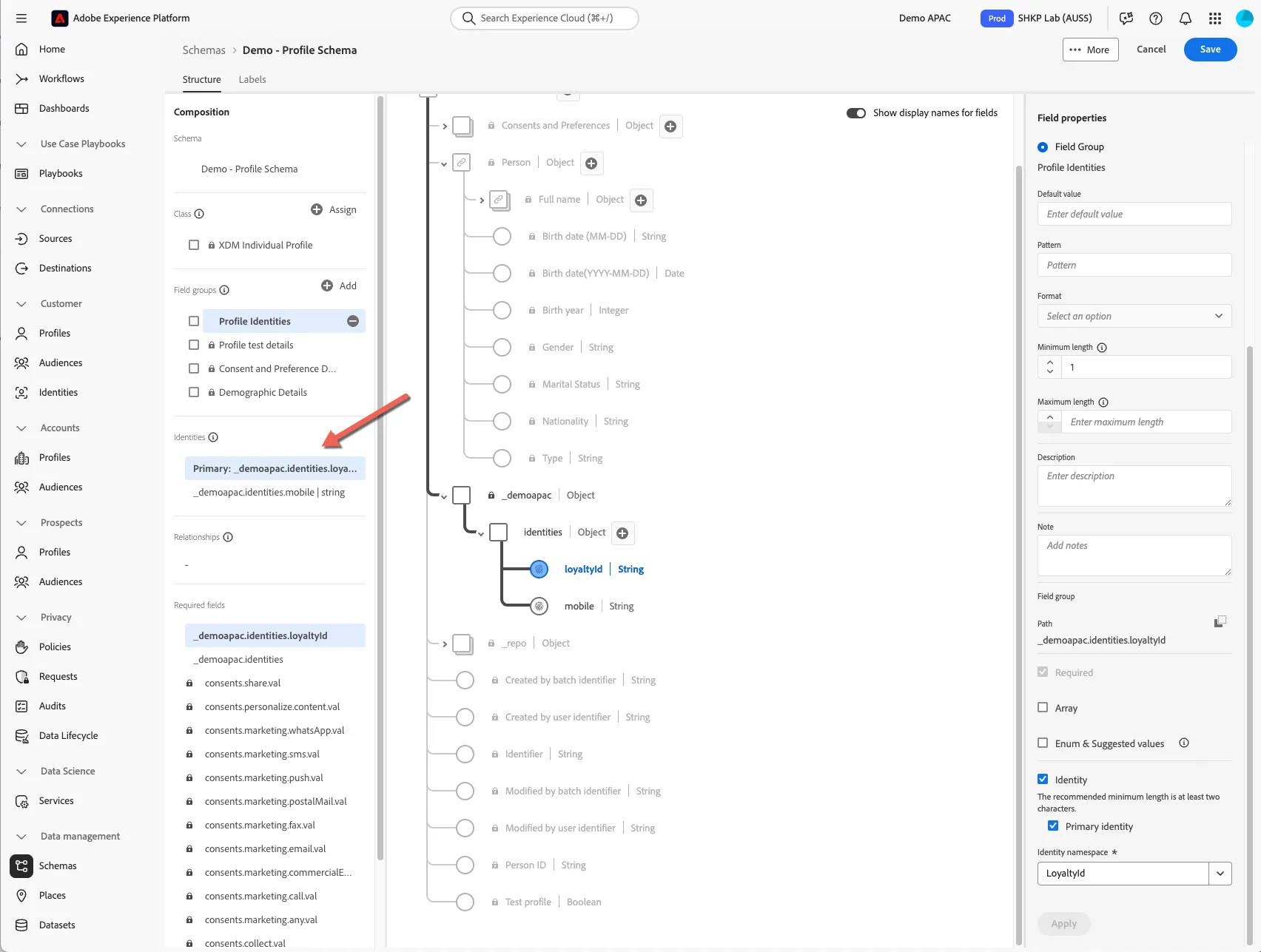Click the plus icon beside identities object
The image size is (1261, 952).
click(622, 533)
